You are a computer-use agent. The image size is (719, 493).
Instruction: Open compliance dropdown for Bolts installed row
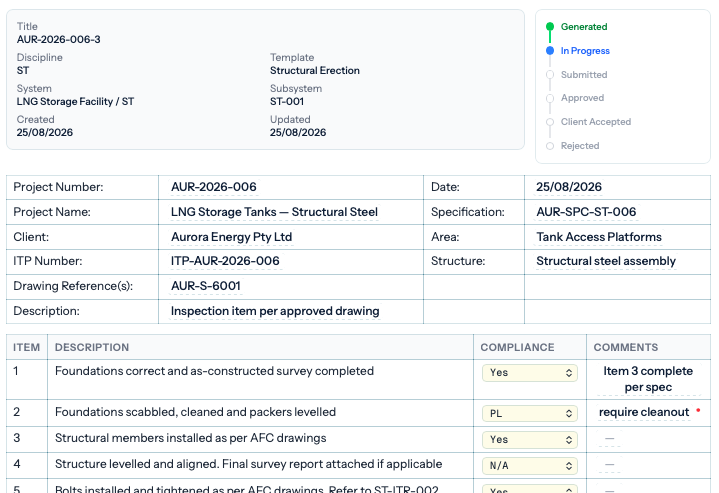point(530,489)
